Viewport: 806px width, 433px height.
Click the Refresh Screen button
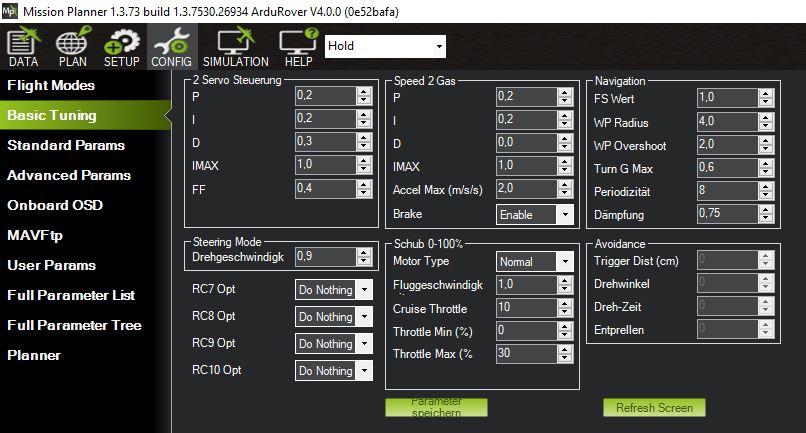click(654, 407)
